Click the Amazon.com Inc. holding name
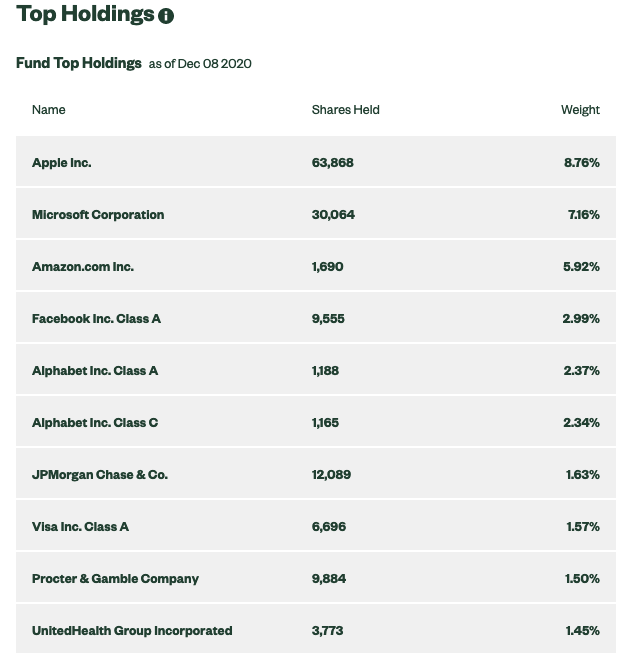Viewport: 633px width, 653px height. tap(83, 267)
